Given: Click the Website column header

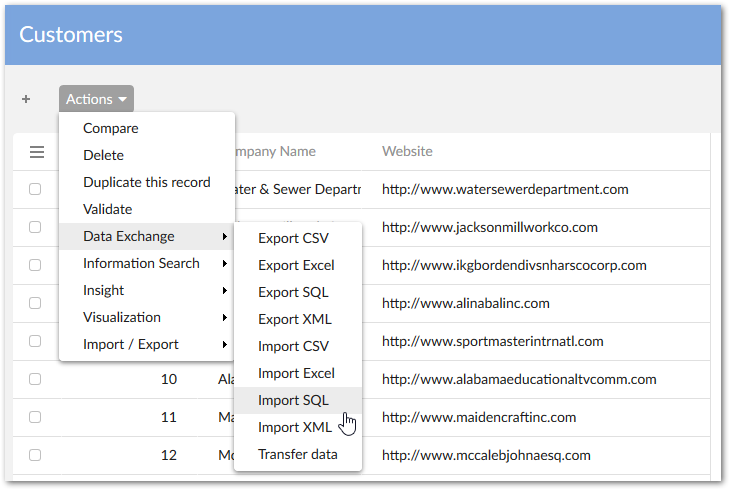Looking at the screenshot, I should [407, 151].
